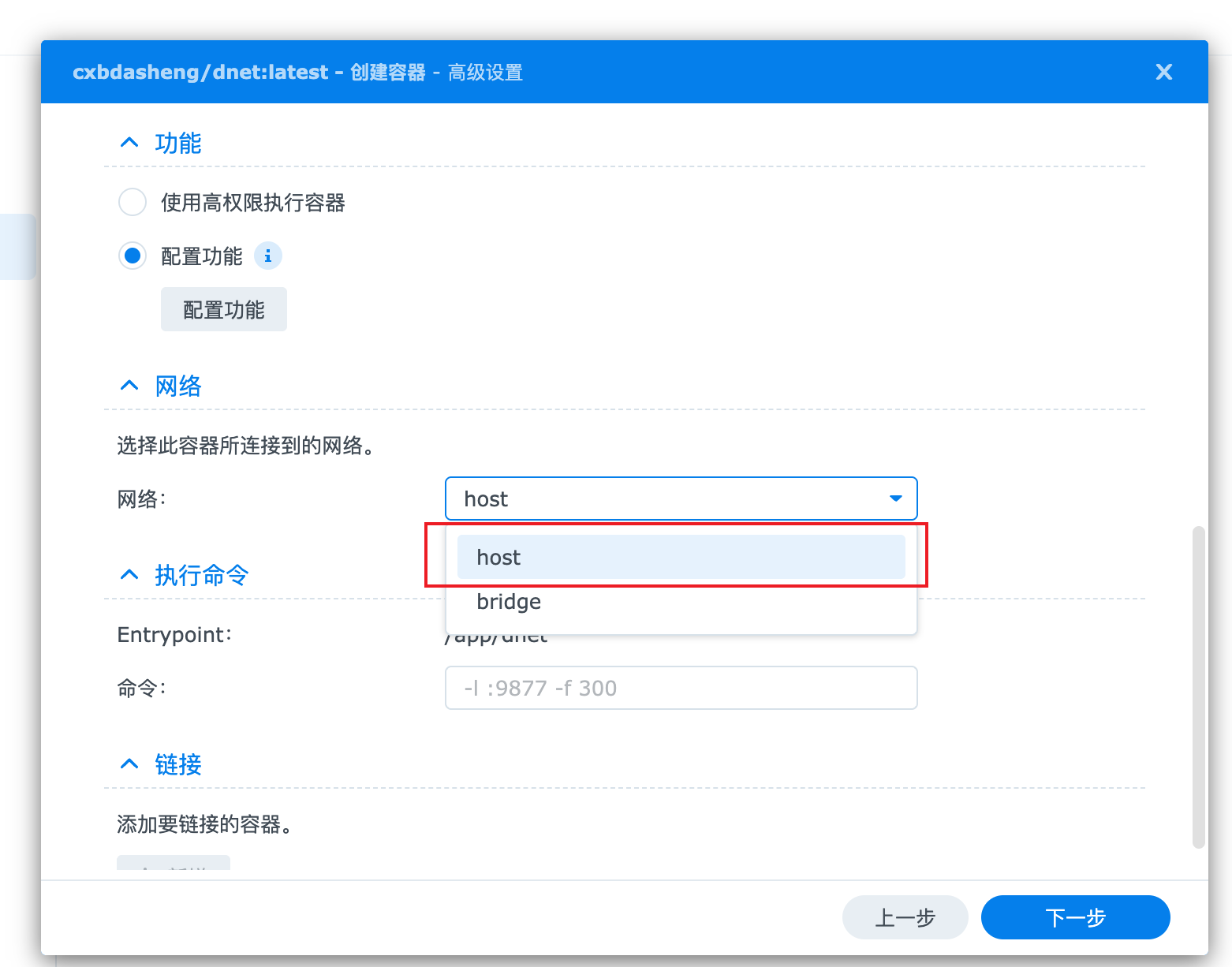Click the 链接 section heading

click(178, 764)
